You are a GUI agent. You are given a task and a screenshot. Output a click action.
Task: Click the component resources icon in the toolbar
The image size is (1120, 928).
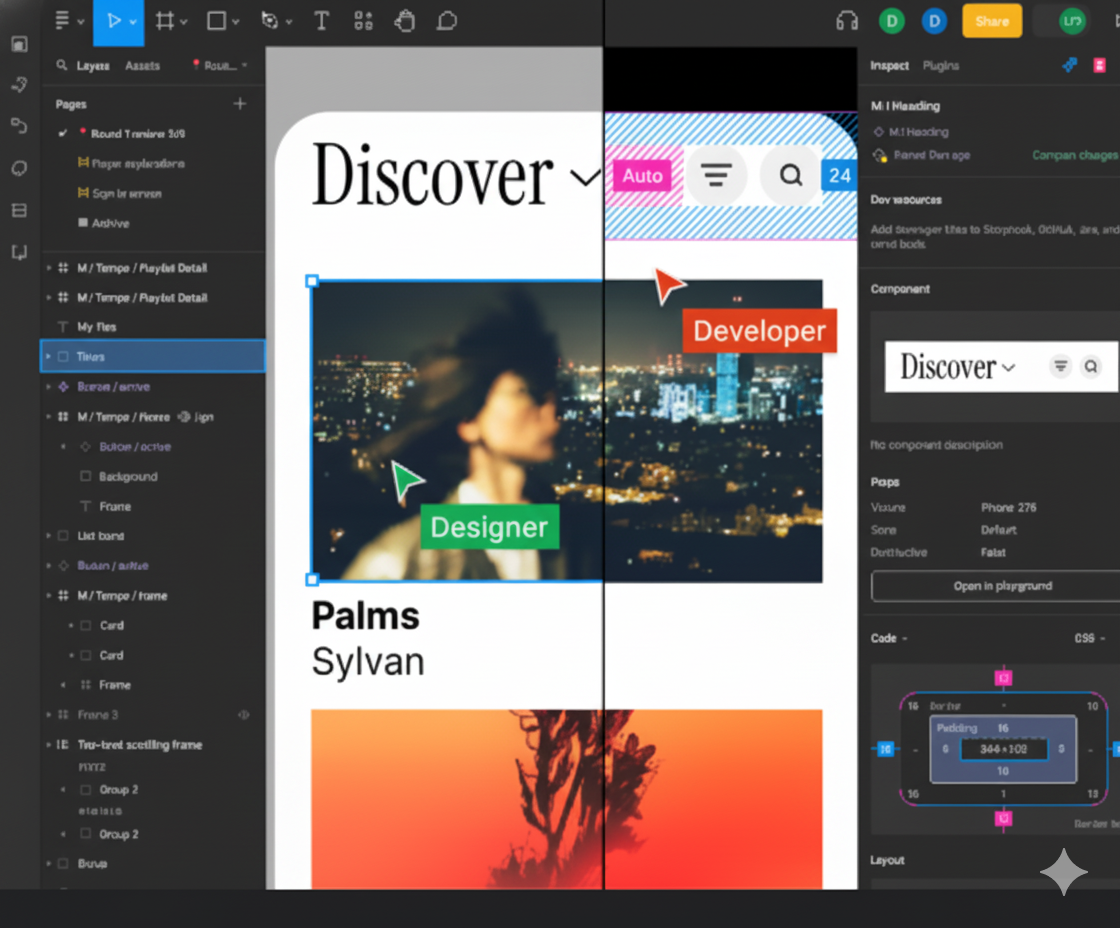click(x=364, y=20)
